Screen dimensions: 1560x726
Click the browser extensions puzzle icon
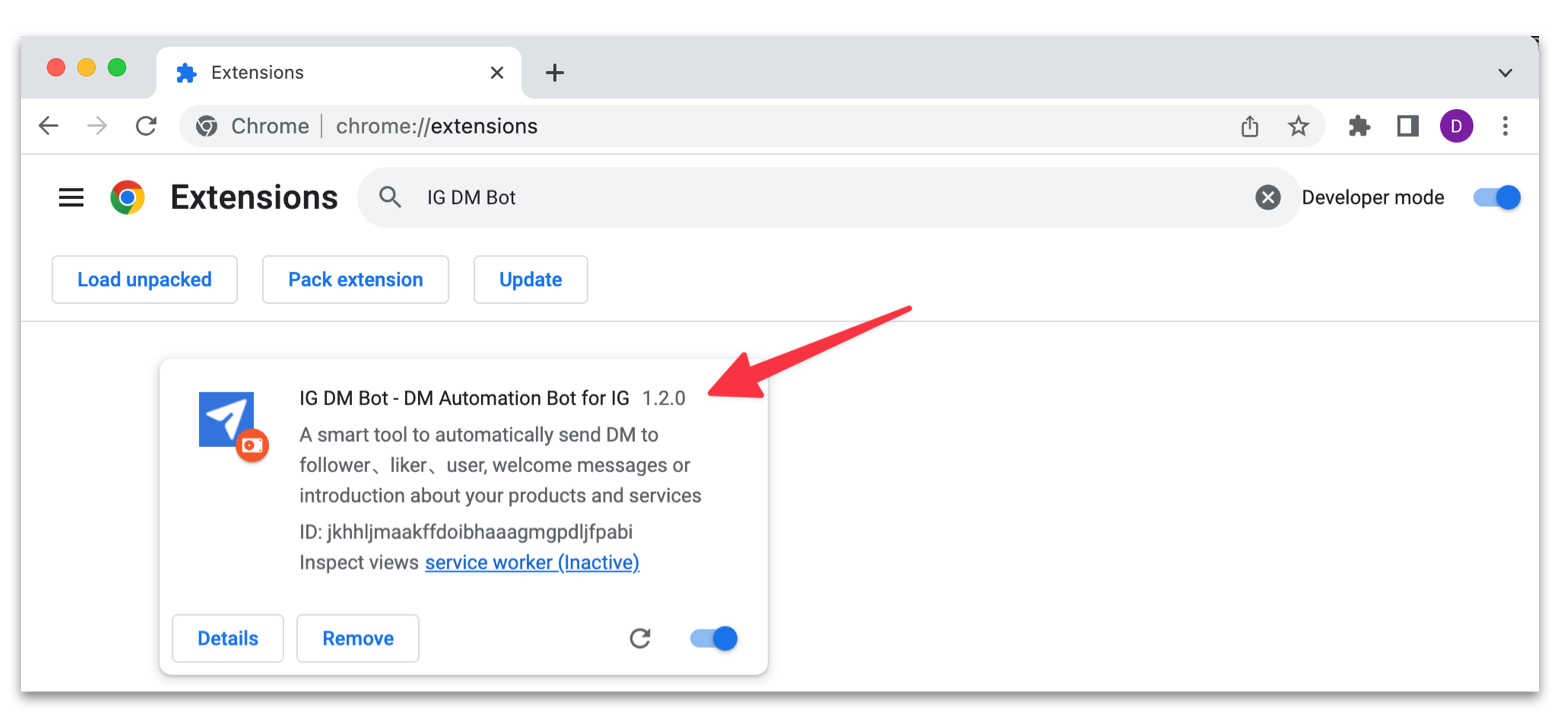(x=1359, y=125)
